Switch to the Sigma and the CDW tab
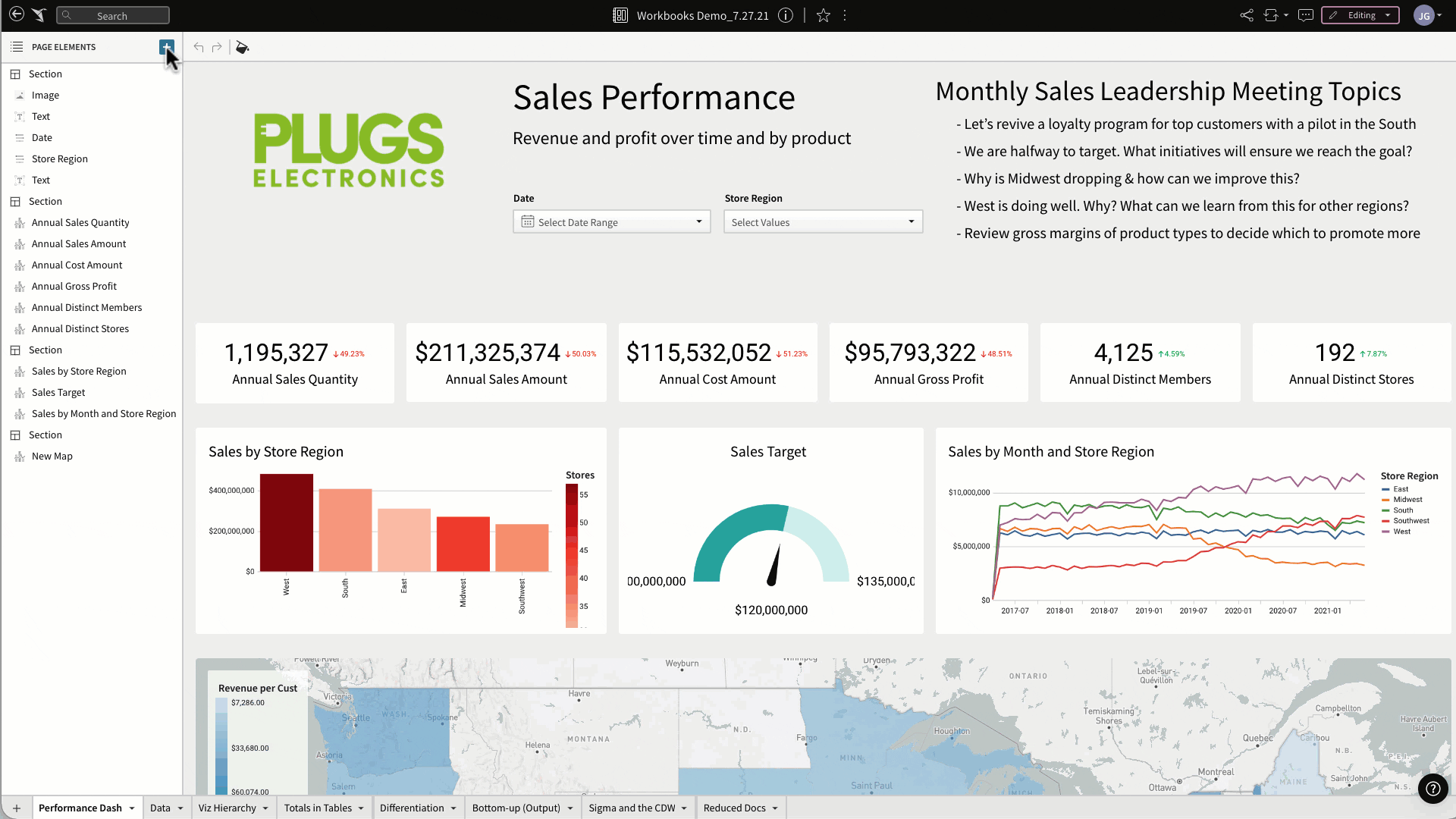Image resolution: width=1456 pixels, height=819 pixels. 632,808
